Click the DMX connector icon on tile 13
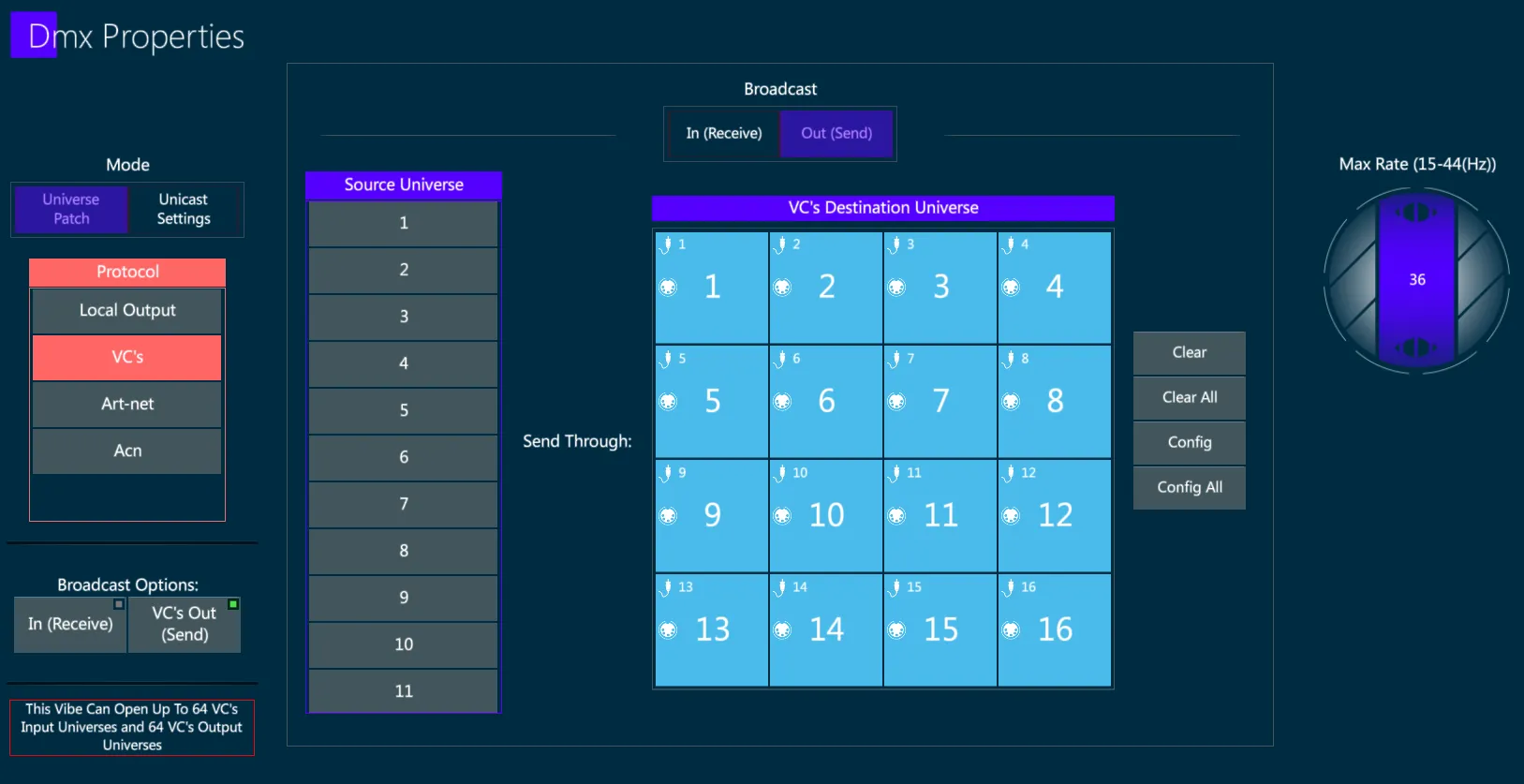 click(x=668, y=630)
